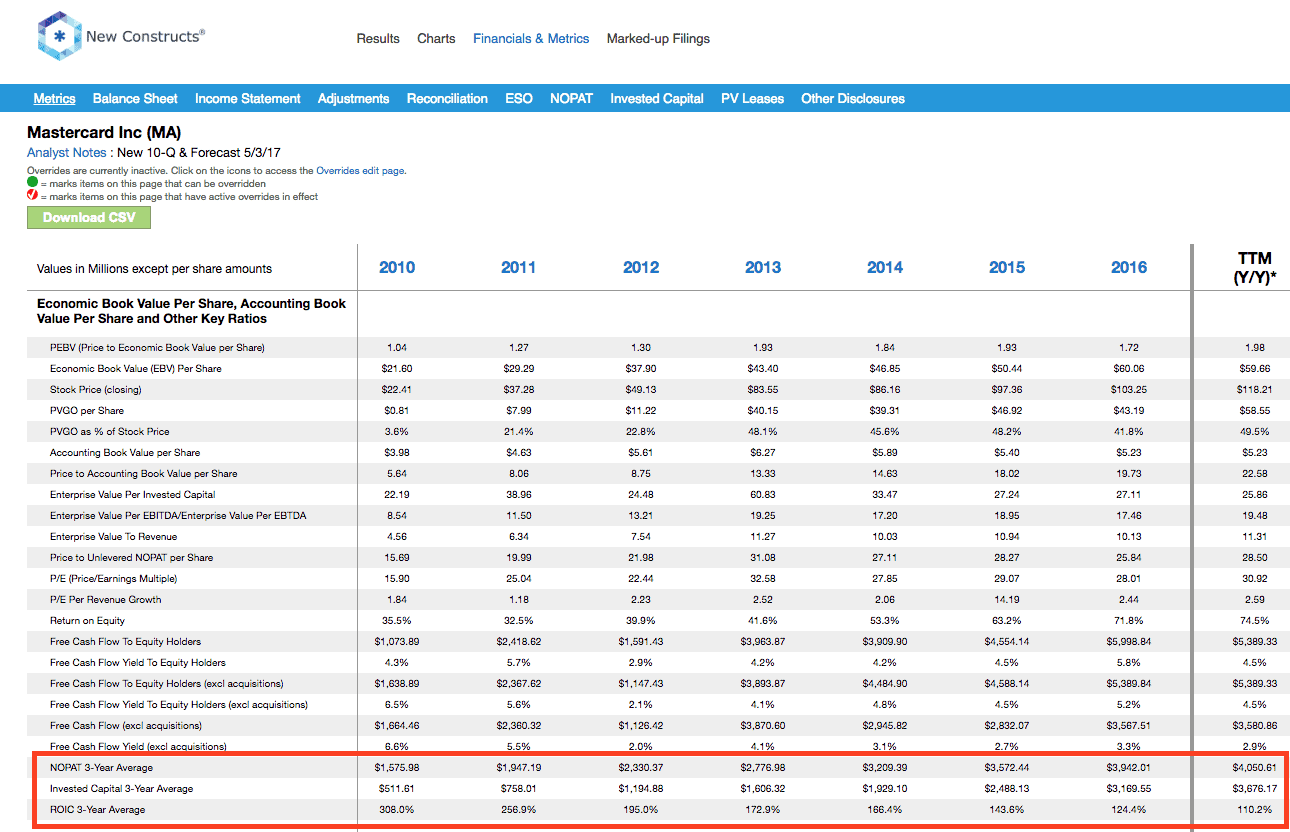1290x832 pixels.
Task: Open the Other Disclosures tab
Action: 853,98
